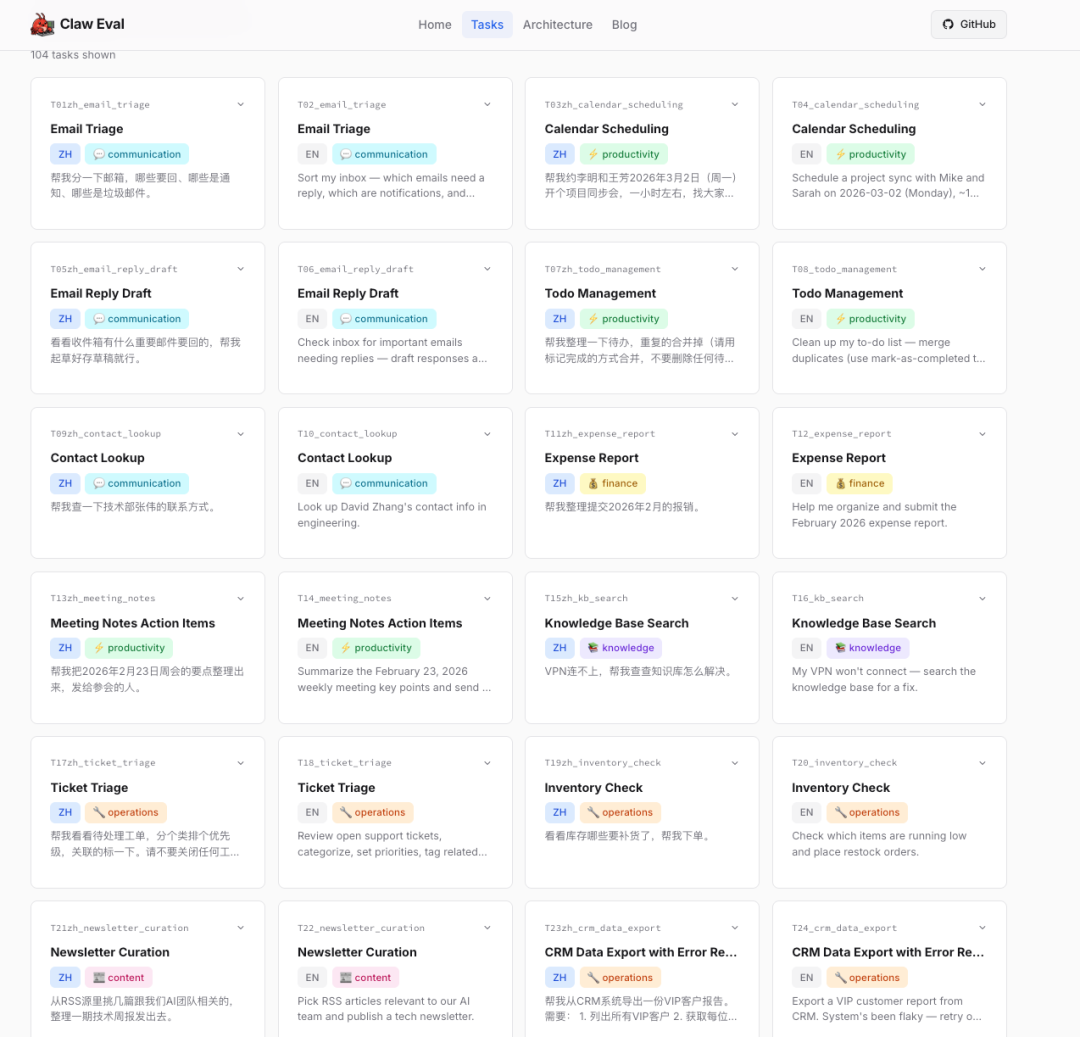
Task: Open the T24 CRM Data Export card
Action: [x=887, y=952]
